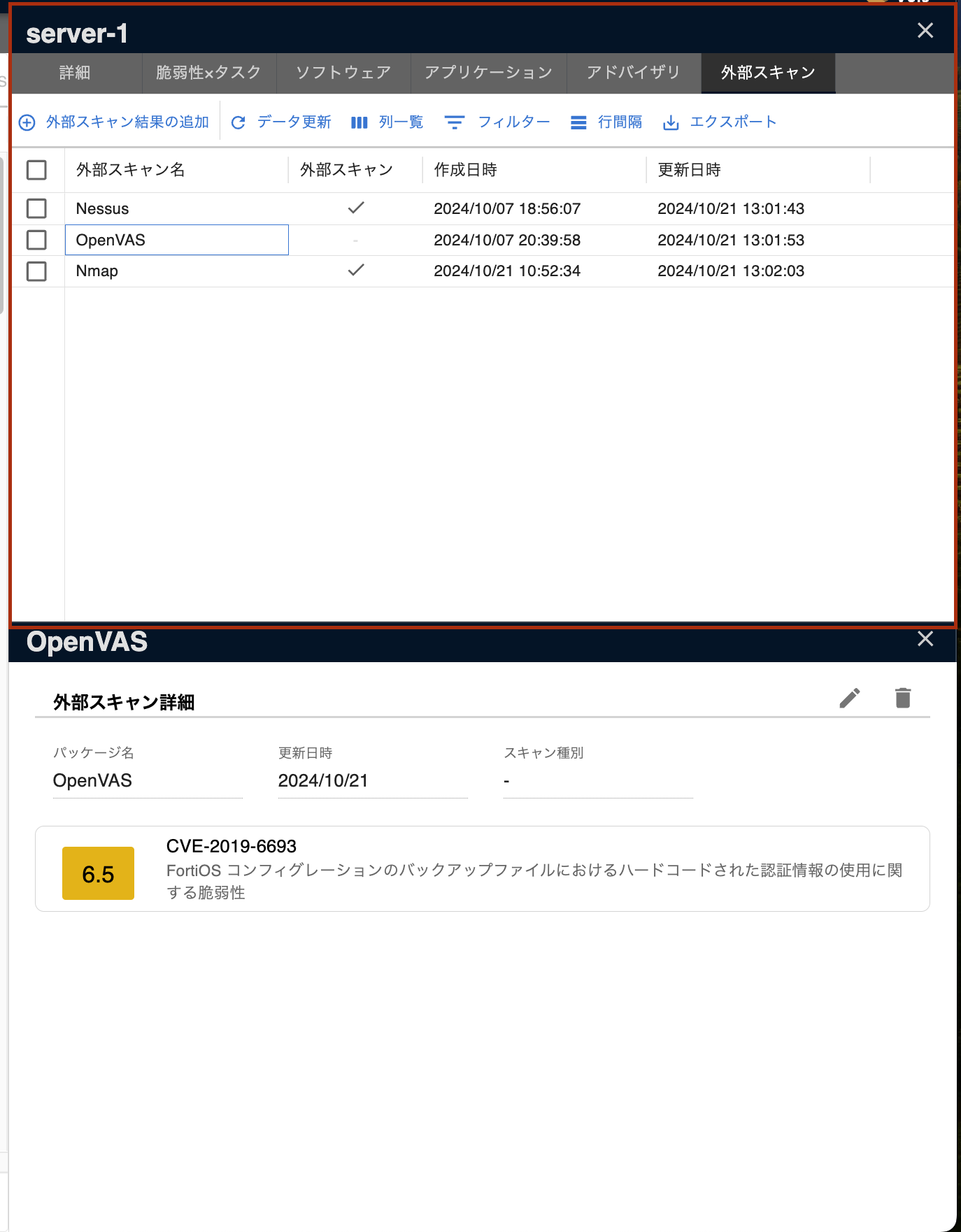The image size is (961, 1232).
Task: Switch to the 脆弱性×タスク tab
Action: [x=208, y=73]
